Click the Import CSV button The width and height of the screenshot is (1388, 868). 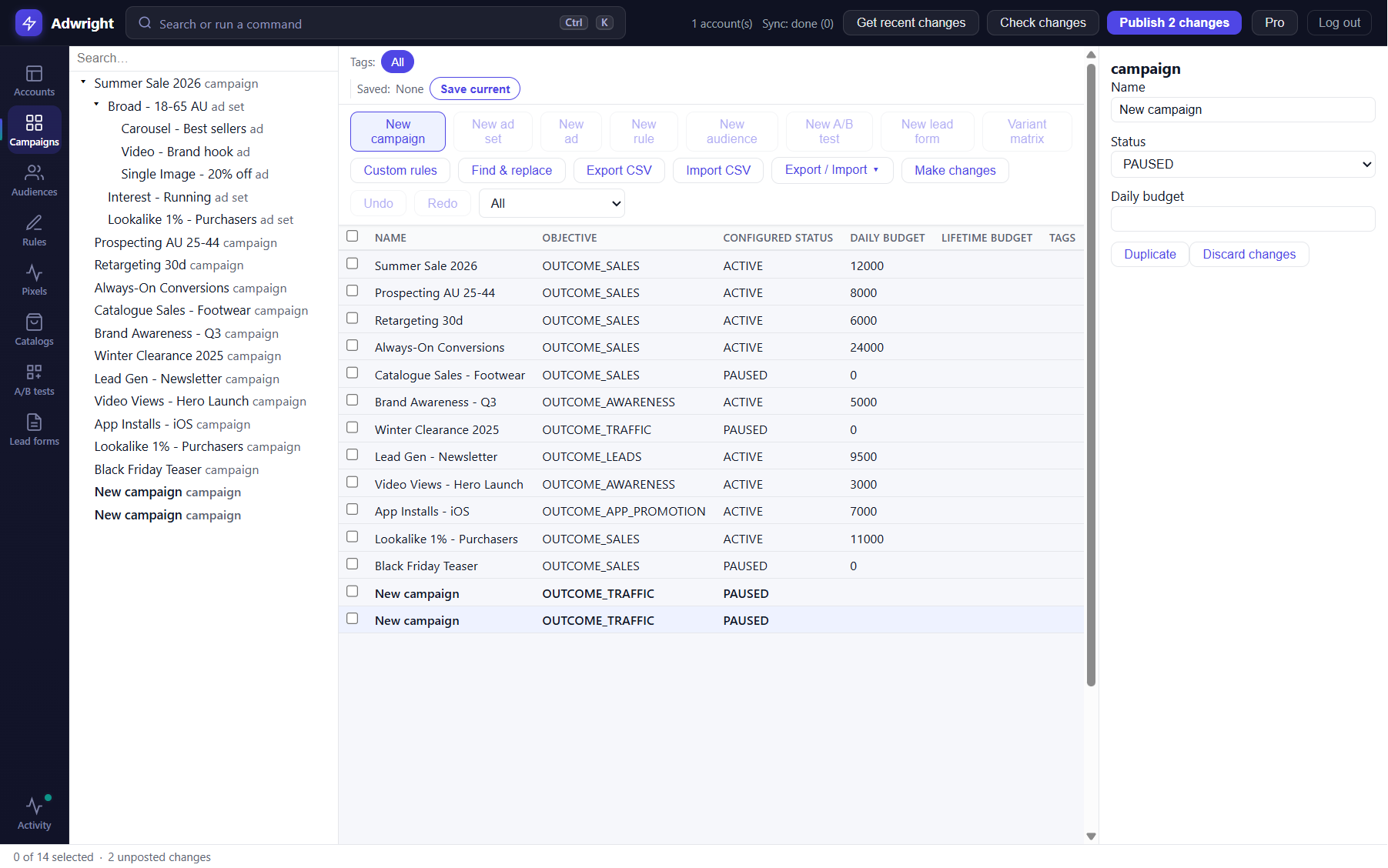tap(718, 170)
